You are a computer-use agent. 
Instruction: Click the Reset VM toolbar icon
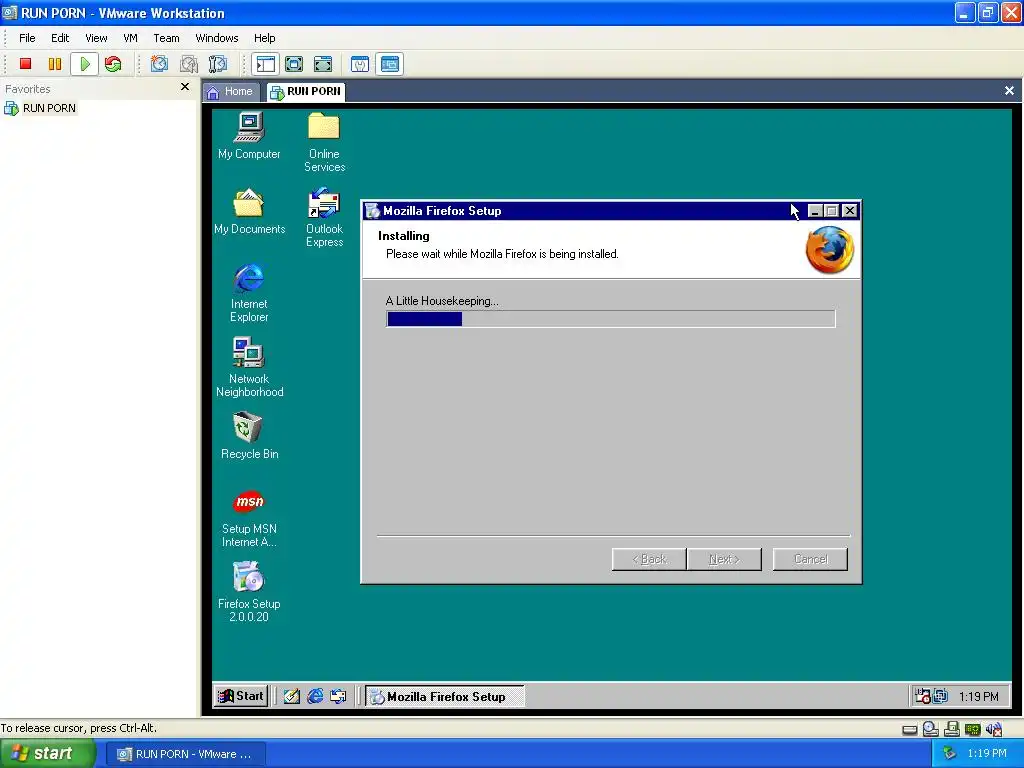coord(113,64)
